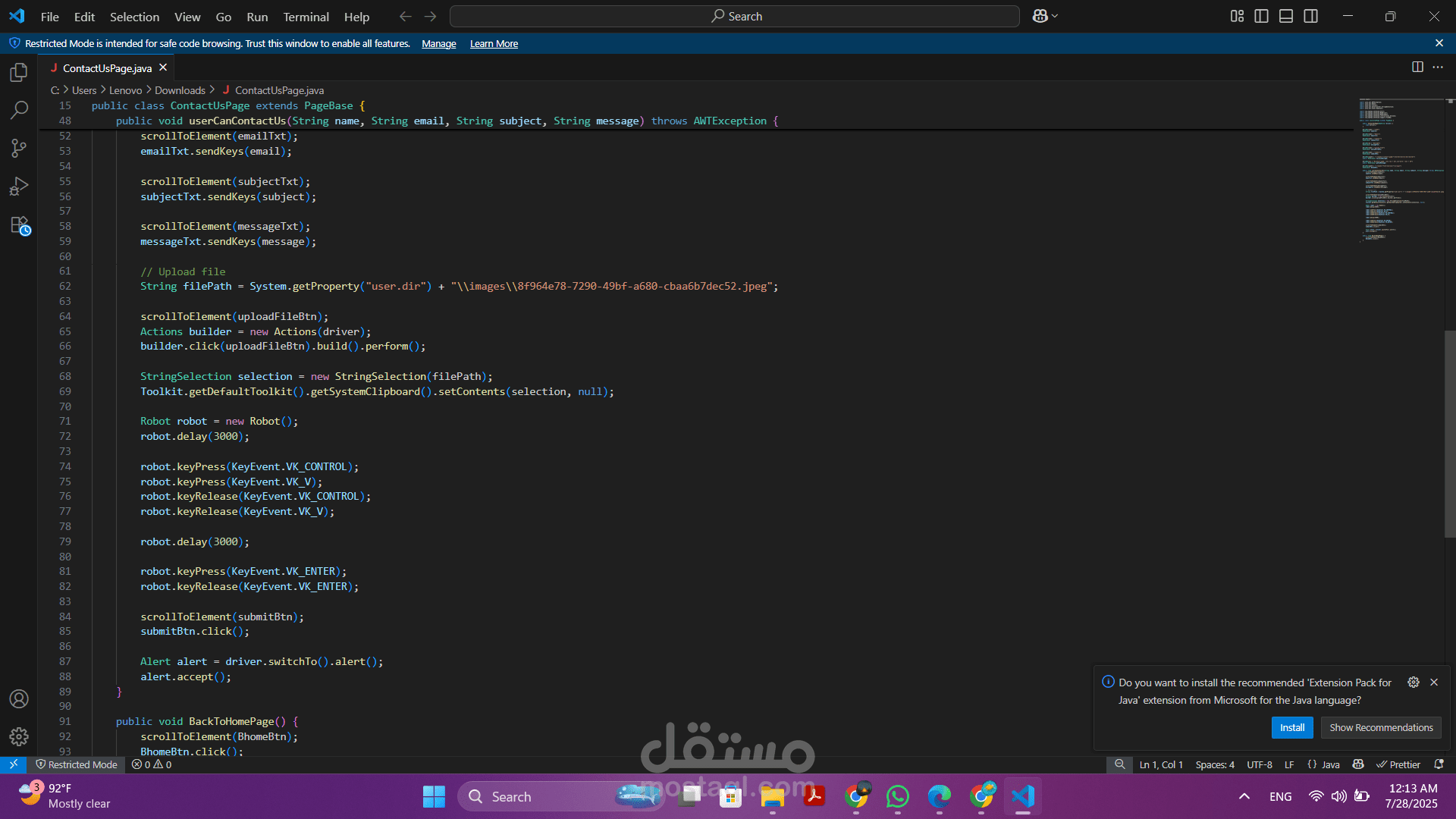Screen dimensions: 1456x819
Task: Click the vertical scrollbar thumb in editor
Action: (x=1449, y=432)
